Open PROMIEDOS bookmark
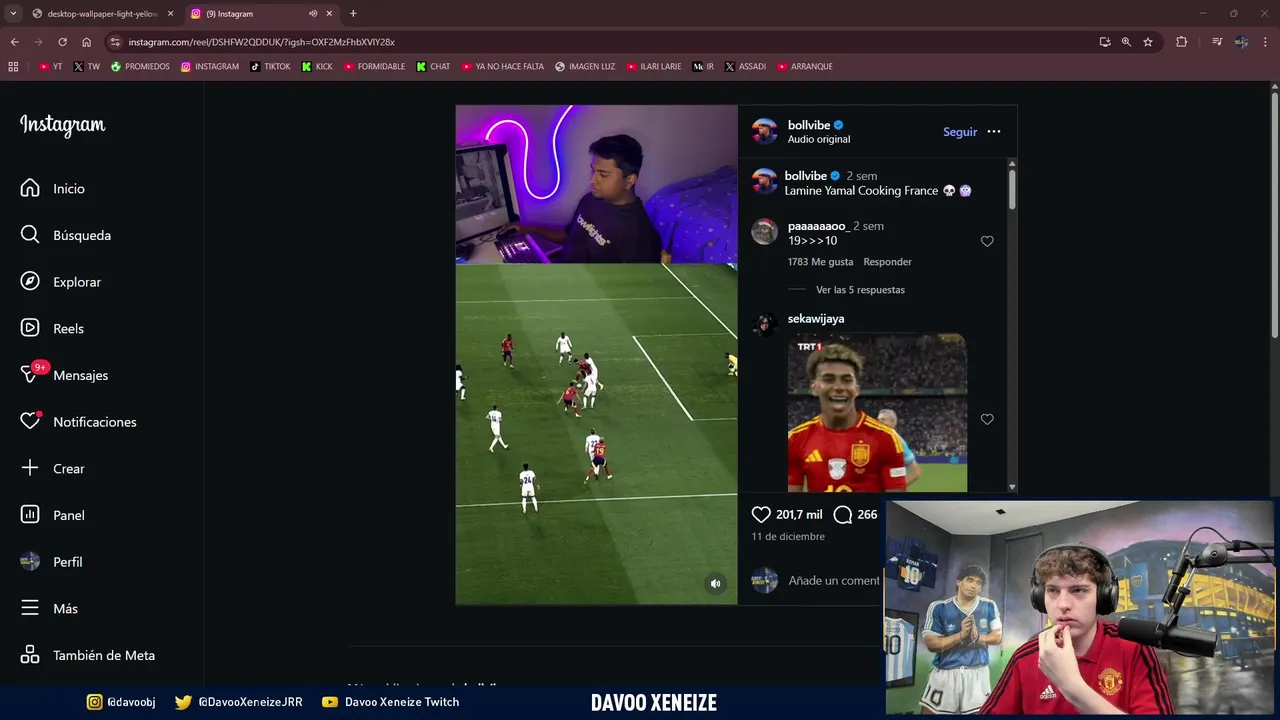This screenshot has width=1280, height=720. 140,67
